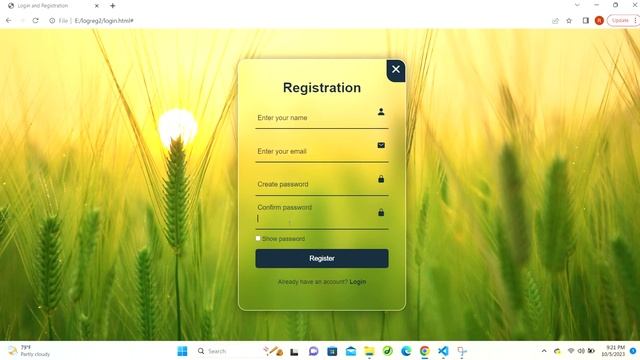
Task: Close the Registration form with the X icon
Action: click(x=396, y=70)
